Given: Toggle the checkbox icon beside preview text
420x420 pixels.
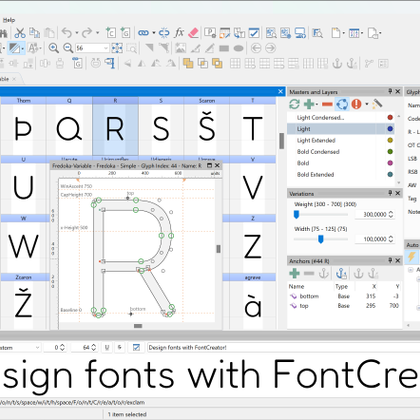Looking at the screenshot, I should [136, 348].
